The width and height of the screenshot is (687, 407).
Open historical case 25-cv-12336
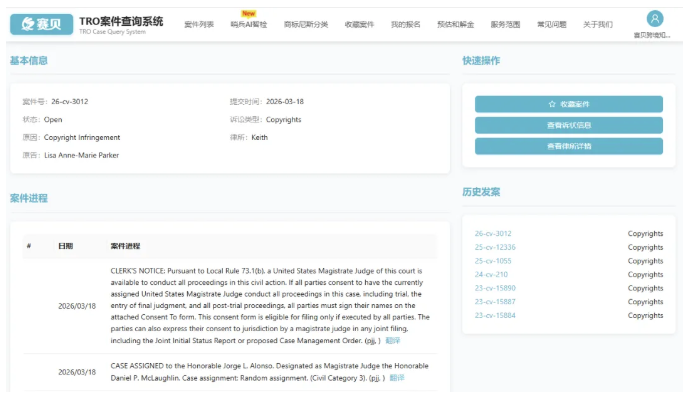point(495,247)
